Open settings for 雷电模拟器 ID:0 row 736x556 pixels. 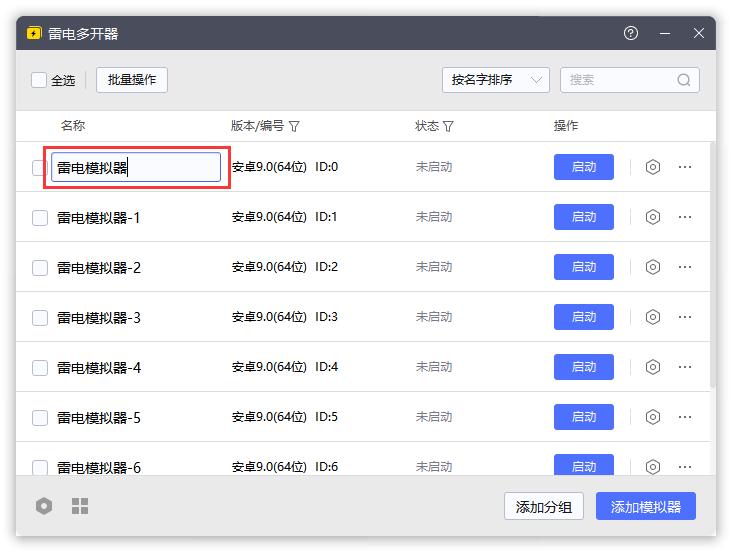[652, 167]
